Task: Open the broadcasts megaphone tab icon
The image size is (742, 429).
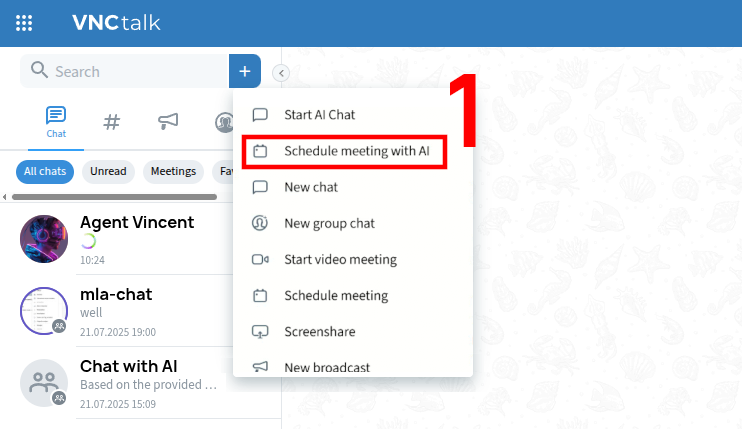Action: point(168,122)
